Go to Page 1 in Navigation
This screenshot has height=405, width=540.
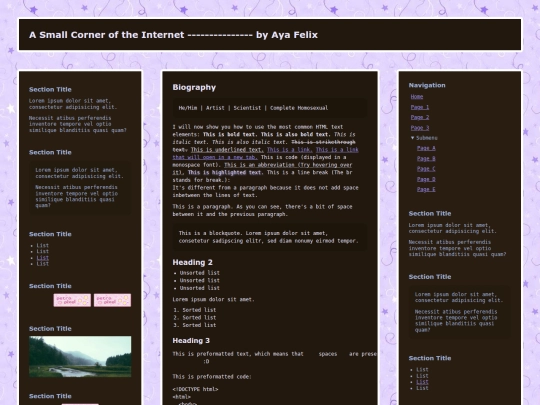tap(419, 107)
